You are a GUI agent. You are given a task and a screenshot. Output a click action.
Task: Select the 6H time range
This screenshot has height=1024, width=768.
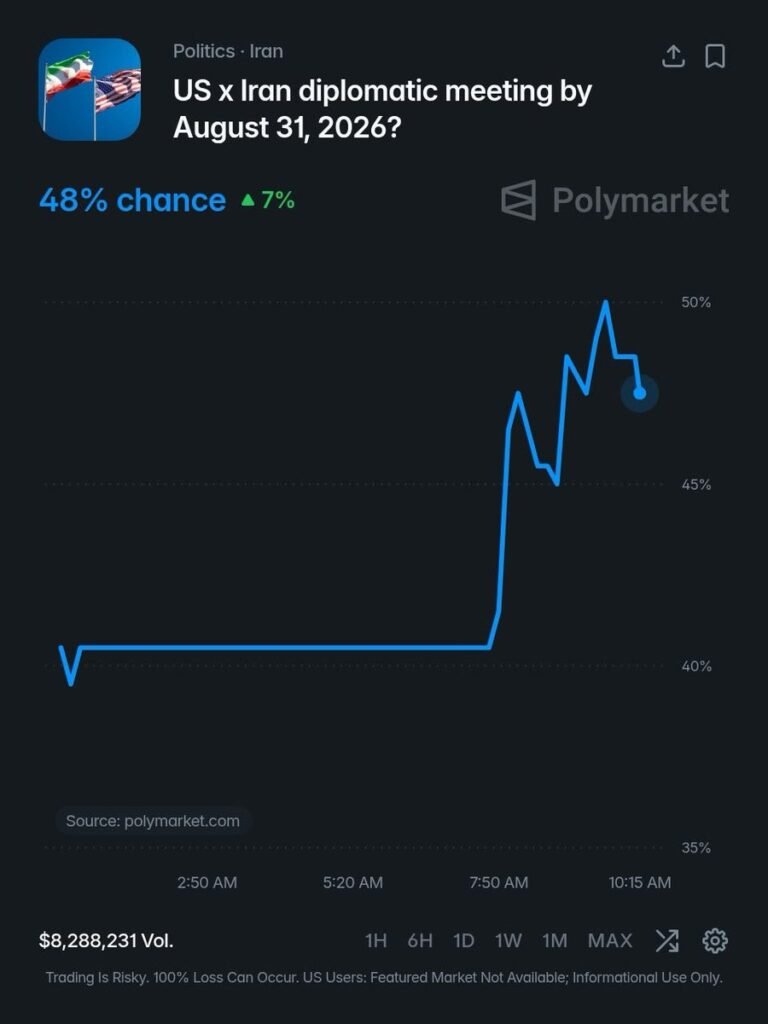coord(420,941)
